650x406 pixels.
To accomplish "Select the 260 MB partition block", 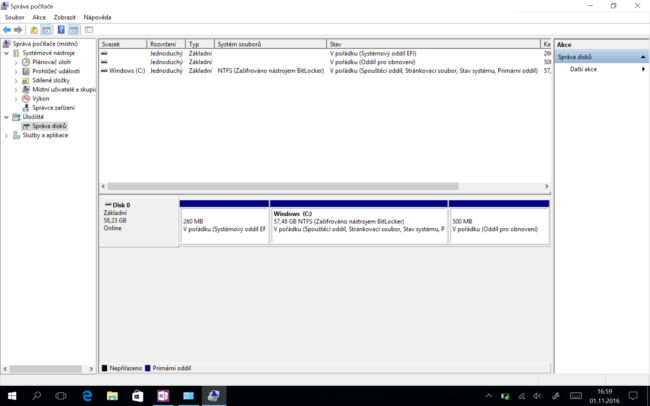I will click(x=224, y=222).
